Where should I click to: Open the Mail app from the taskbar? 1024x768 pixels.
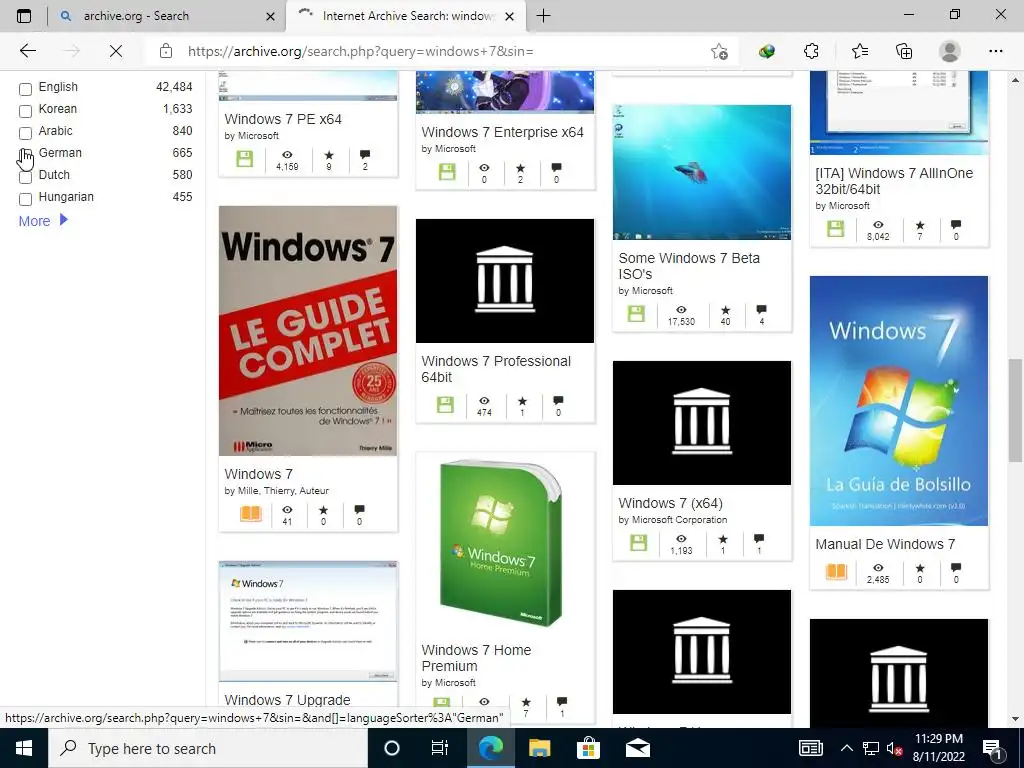637,748
